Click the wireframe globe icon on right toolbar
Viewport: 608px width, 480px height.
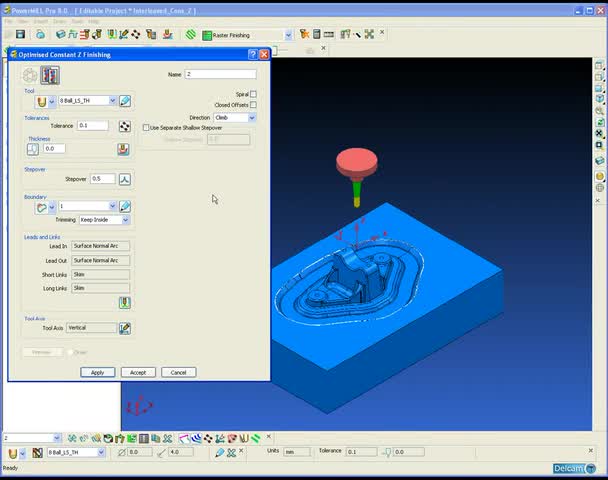pyautogui.click(x=599, y=188)
